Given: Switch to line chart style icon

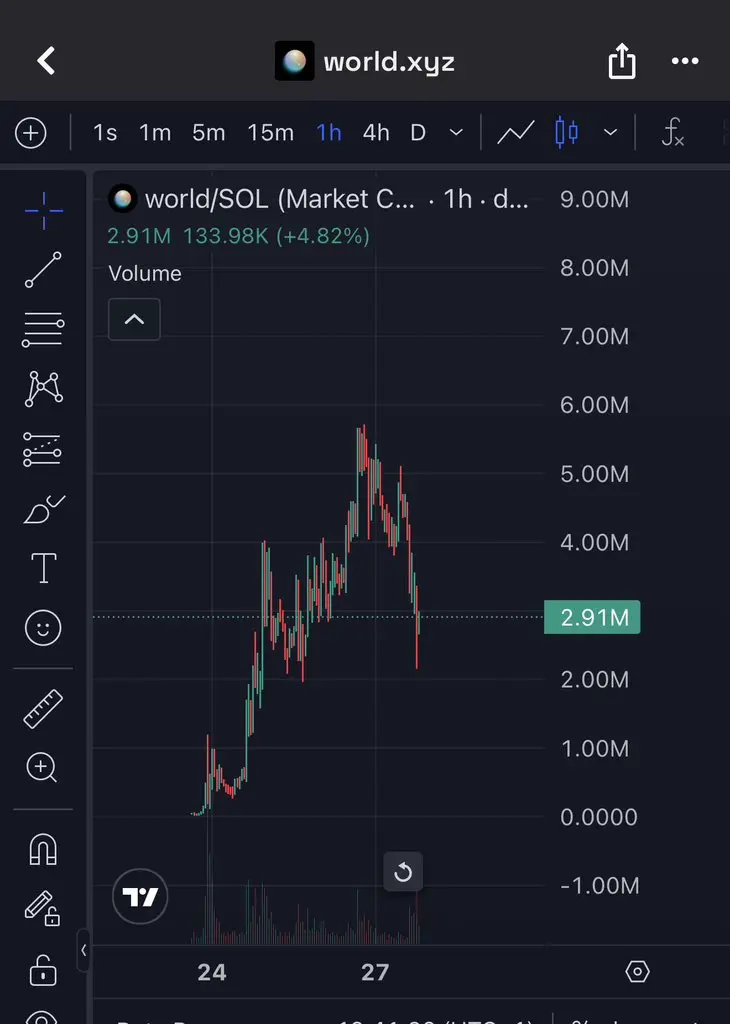Looking at the screenshot, I should click(516, 133).
